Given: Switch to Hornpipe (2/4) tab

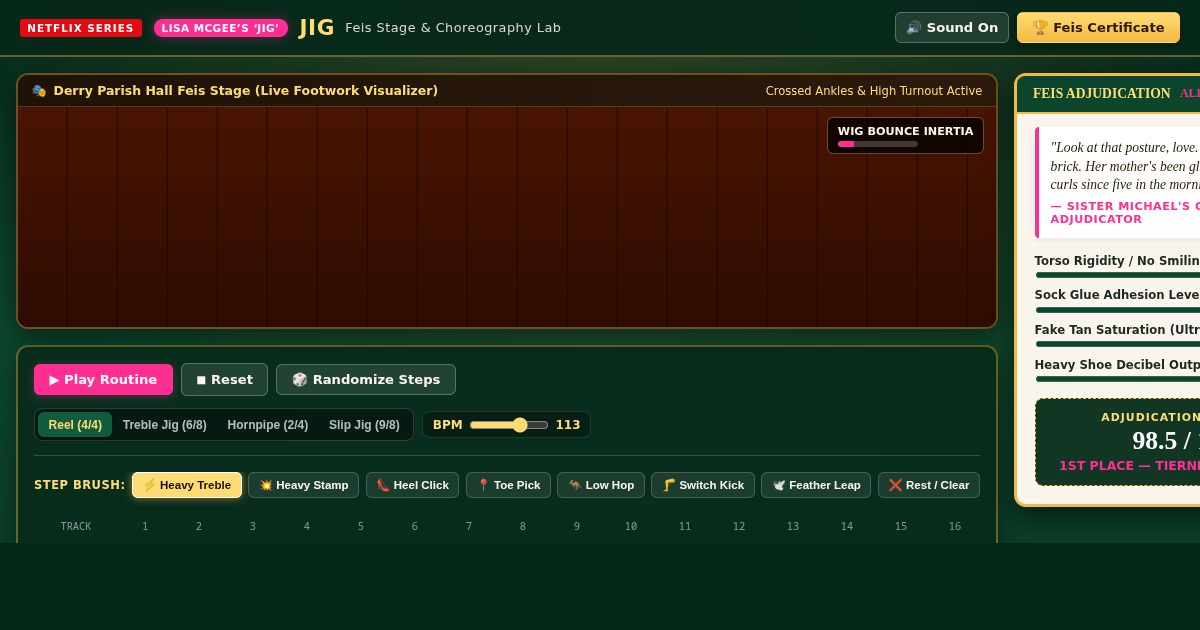Looking at the screenshot, I should coord(268,425).
